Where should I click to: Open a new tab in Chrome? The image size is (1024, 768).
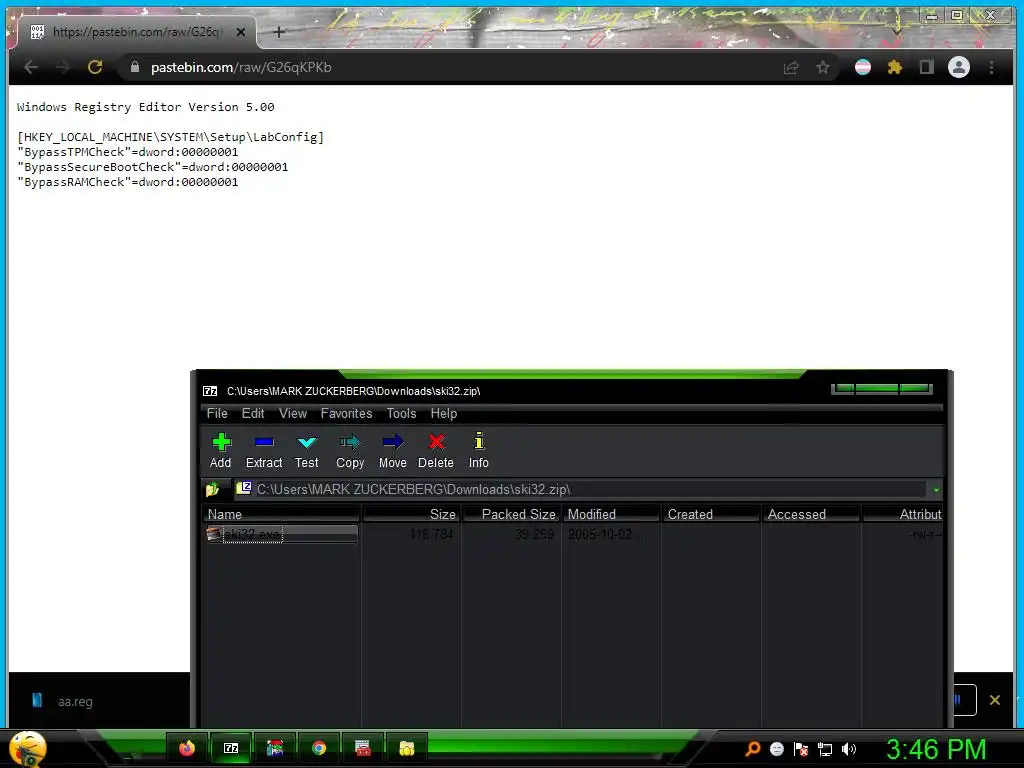click(279, 31)
